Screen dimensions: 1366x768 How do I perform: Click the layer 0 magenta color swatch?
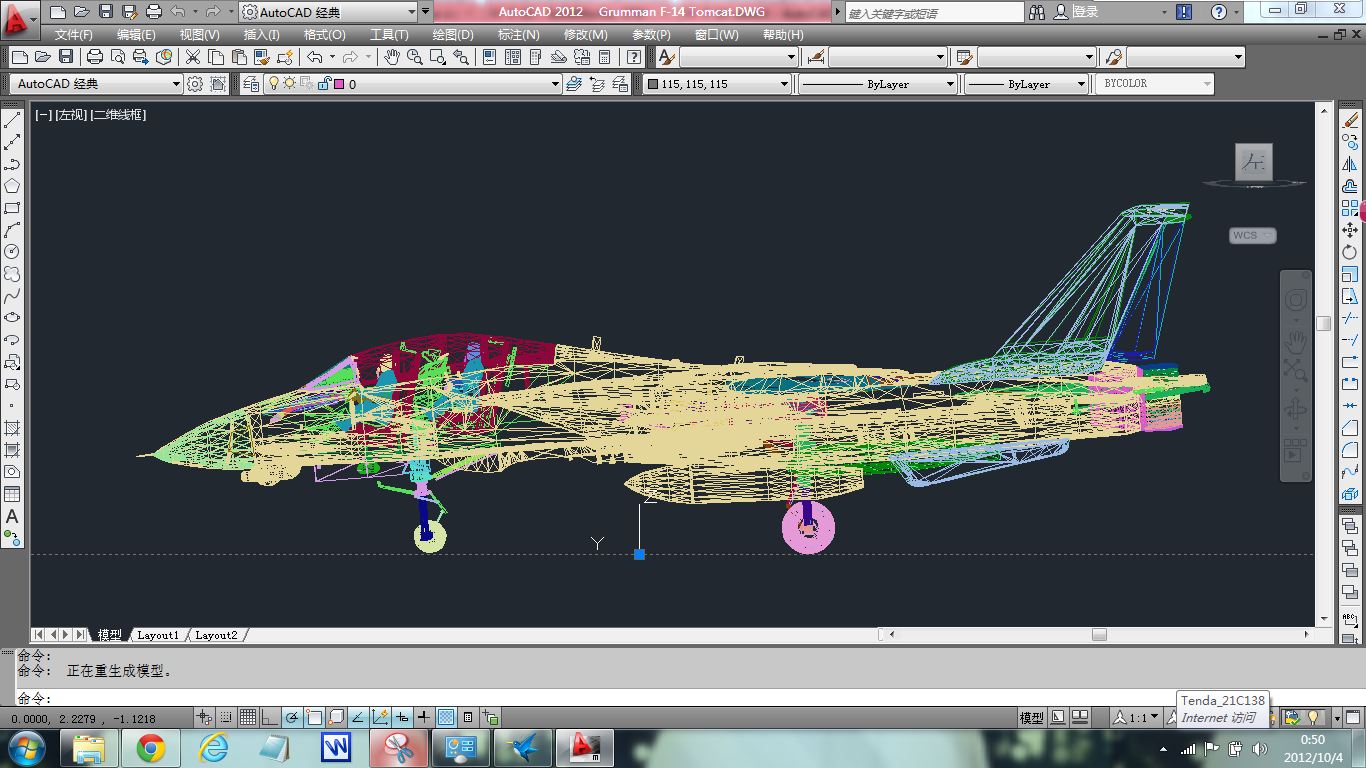[339, 84]
